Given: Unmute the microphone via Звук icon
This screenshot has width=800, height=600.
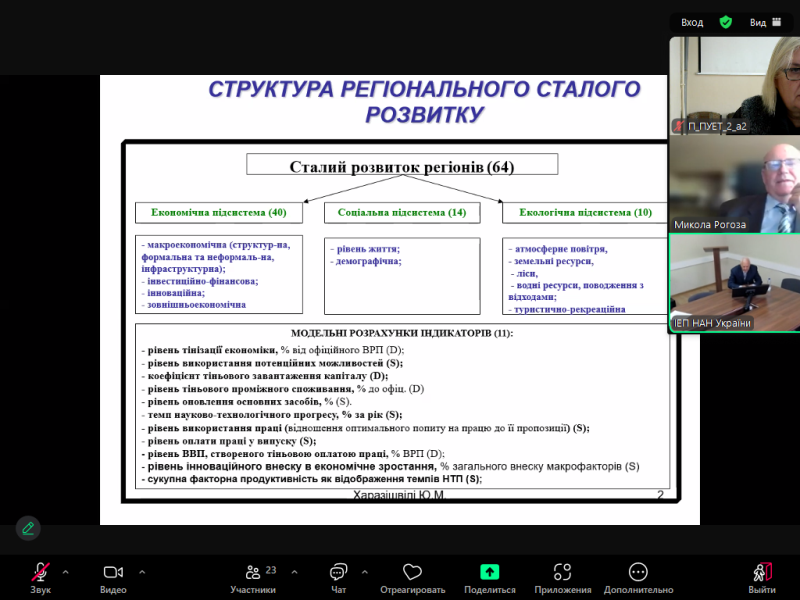Looking at the screenshot, I should pyautogui.click(x=40, y=572).
